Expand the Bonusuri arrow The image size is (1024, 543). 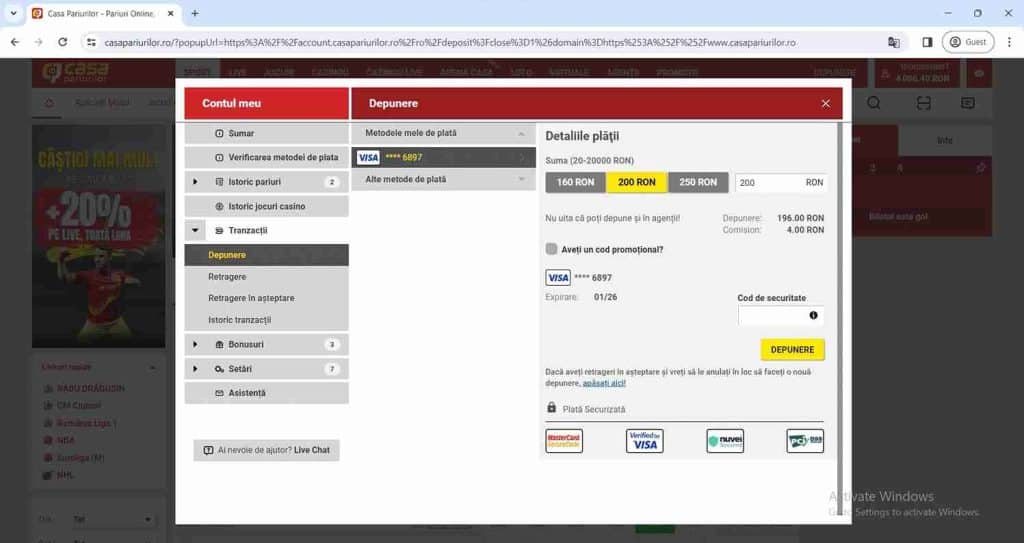point(195,344)
